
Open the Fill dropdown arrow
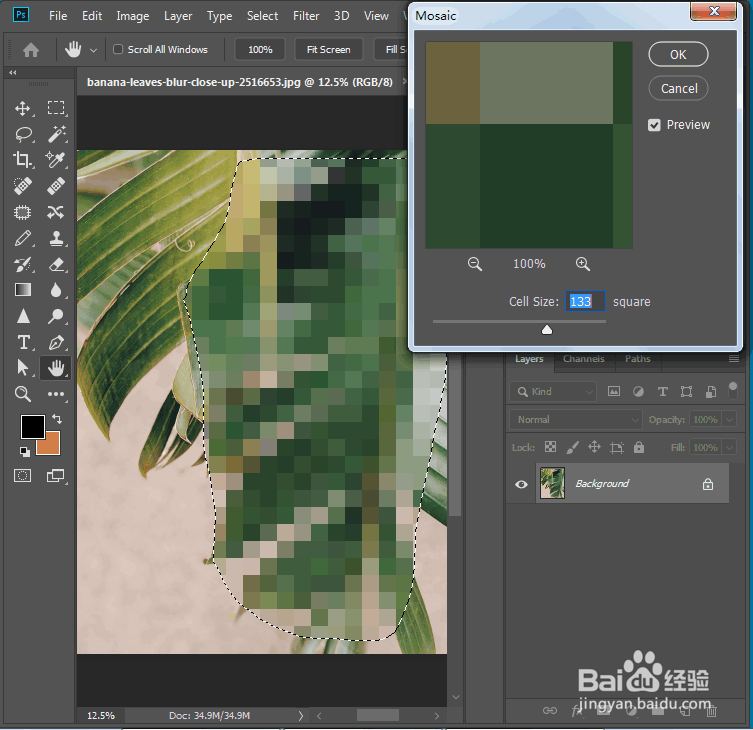click(x=729, y=448)
